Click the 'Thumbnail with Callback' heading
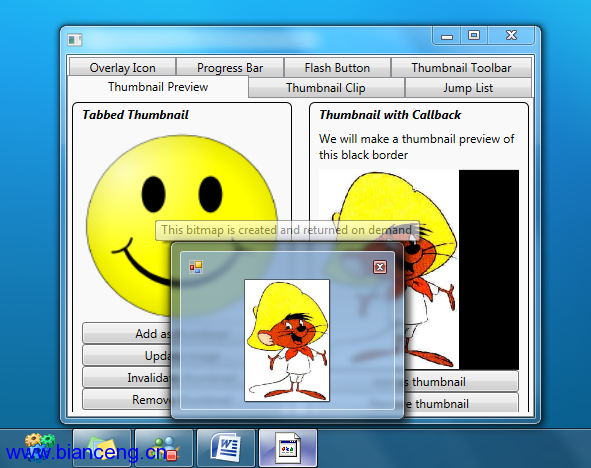Screen dimensions: 591x468 [390, 115]
